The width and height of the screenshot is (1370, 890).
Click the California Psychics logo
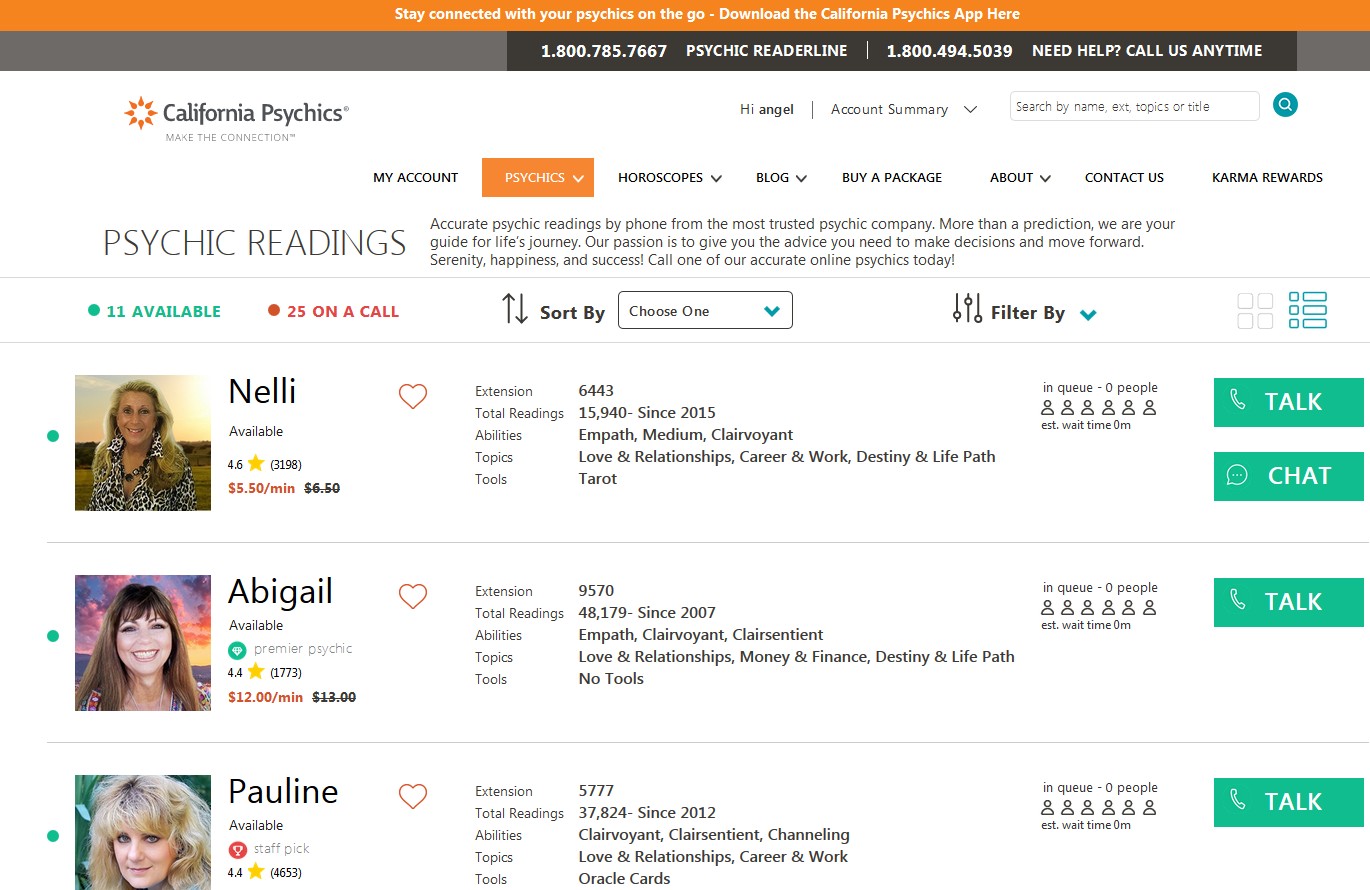(236, 119)
